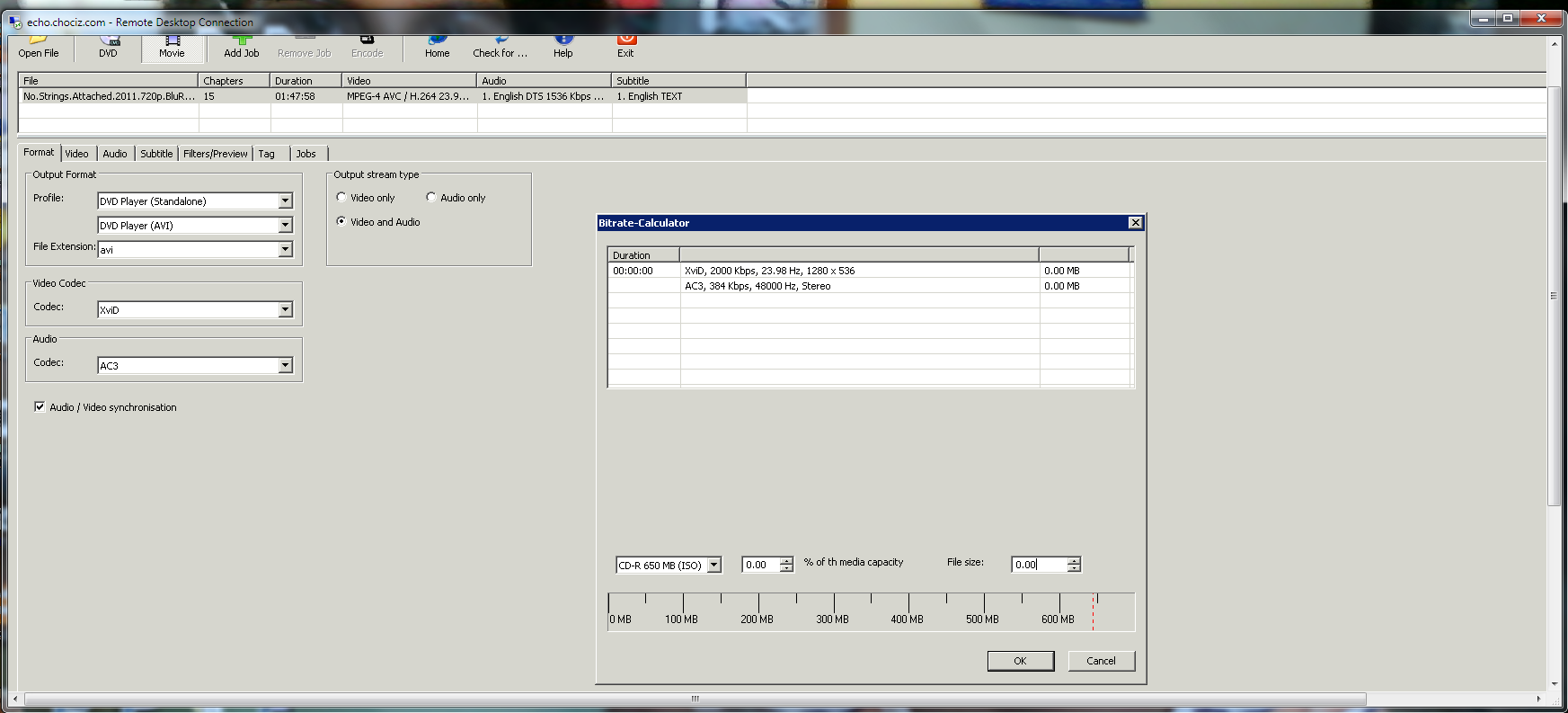Toggle Audio / Video synchronisation checkbox

[x=40, y=406]
